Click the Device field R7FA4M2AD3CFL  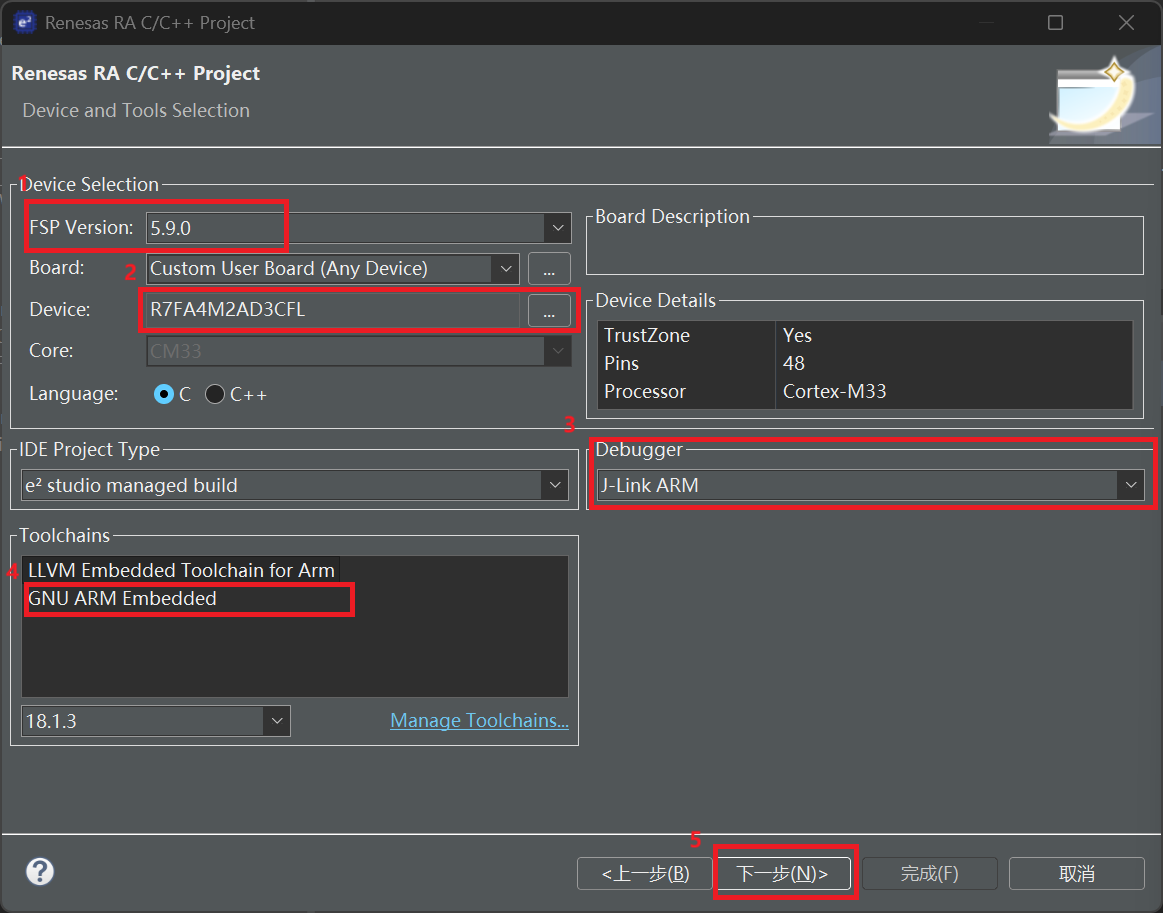pos(330,310)
